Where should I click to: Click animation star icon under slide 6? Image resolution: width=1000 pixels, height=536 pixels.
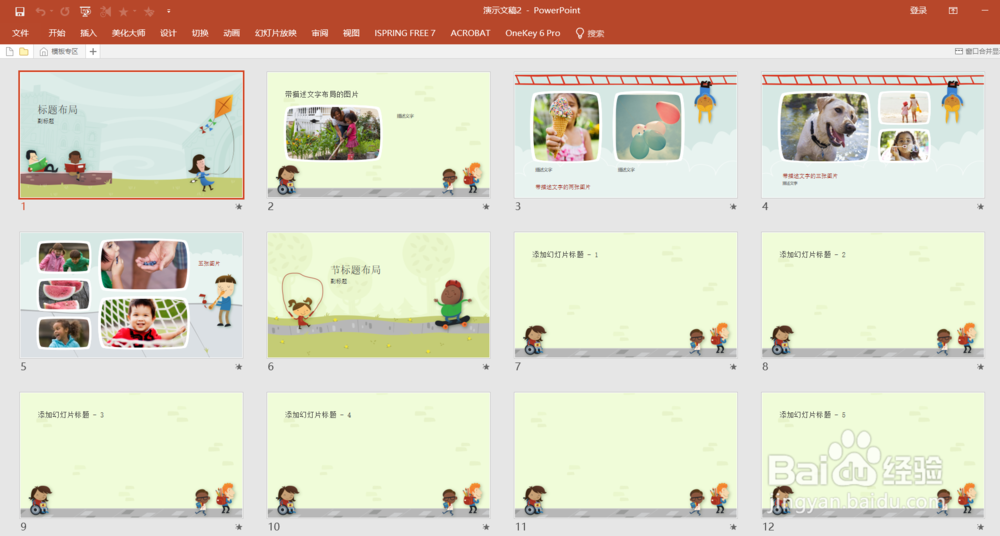point(486,367)
